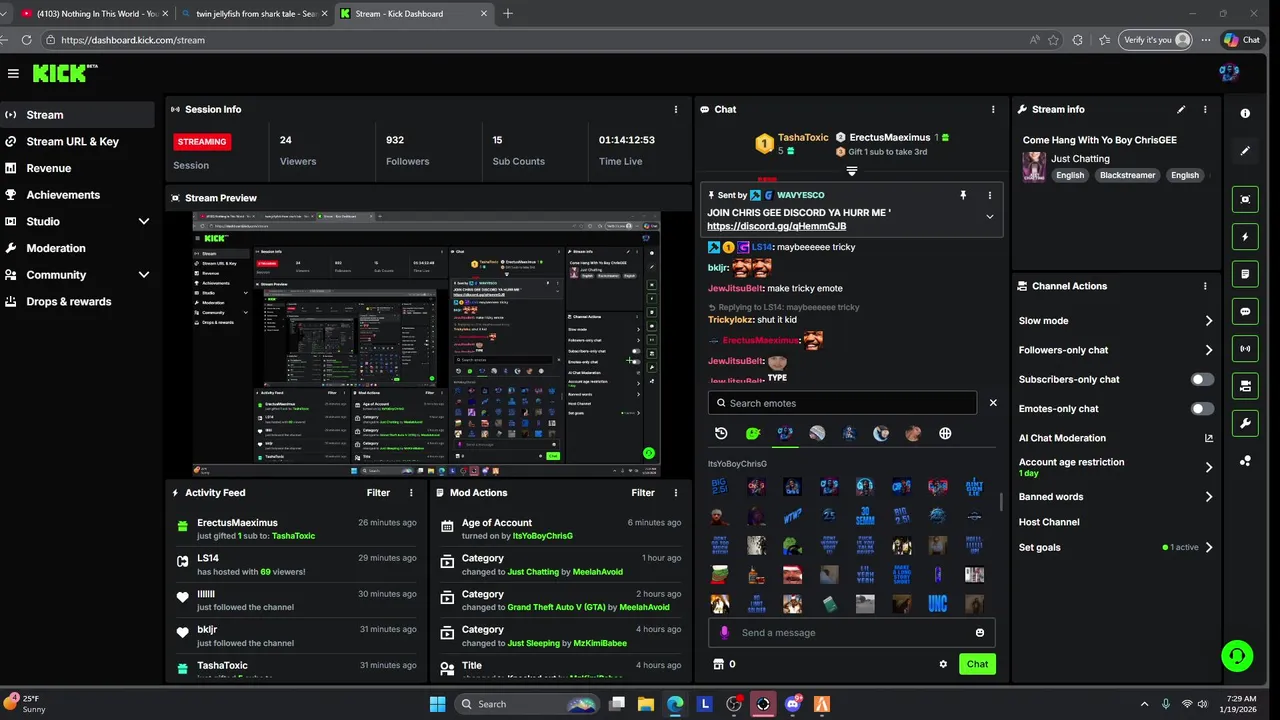Toggle Session Info broadcast widget in sidebar
This screenshot has height=720, width=1280.
1245,349
